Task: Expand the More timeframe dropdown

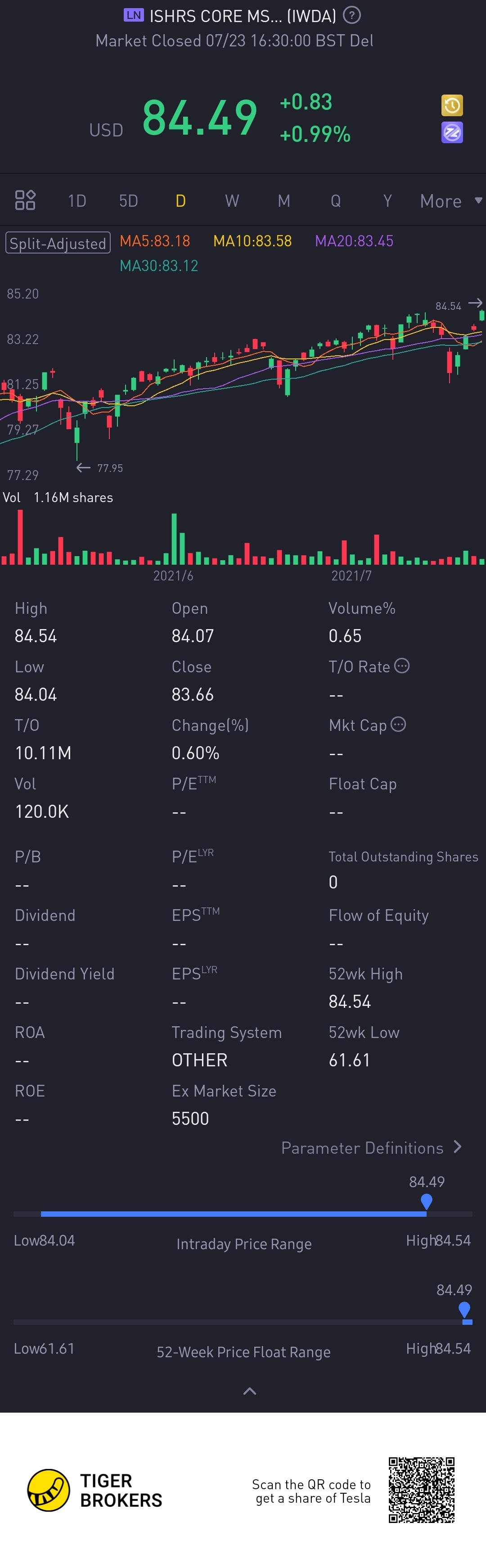Action: (451, 201)
